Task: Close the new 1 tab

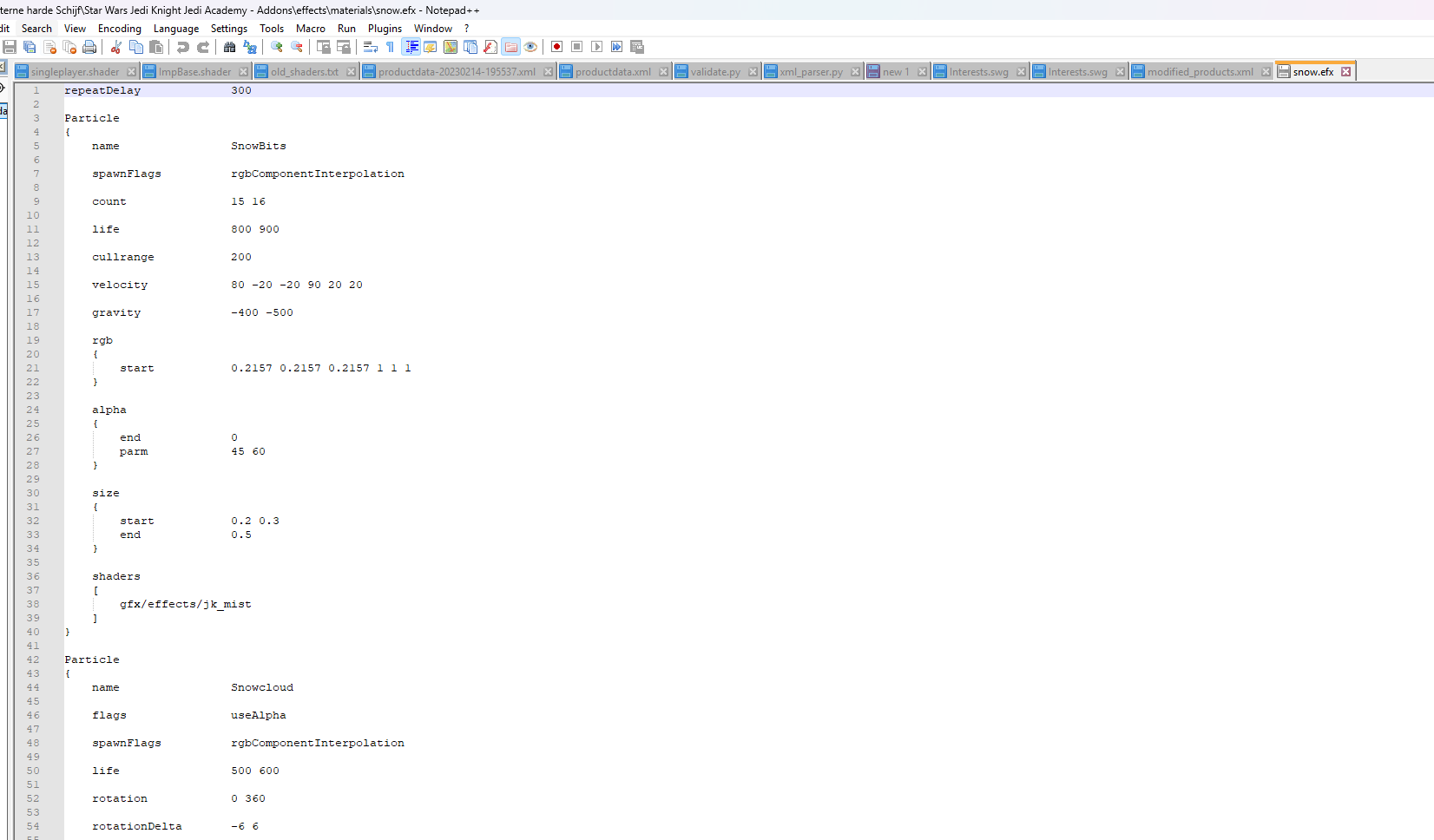Action: coord(922,72)
